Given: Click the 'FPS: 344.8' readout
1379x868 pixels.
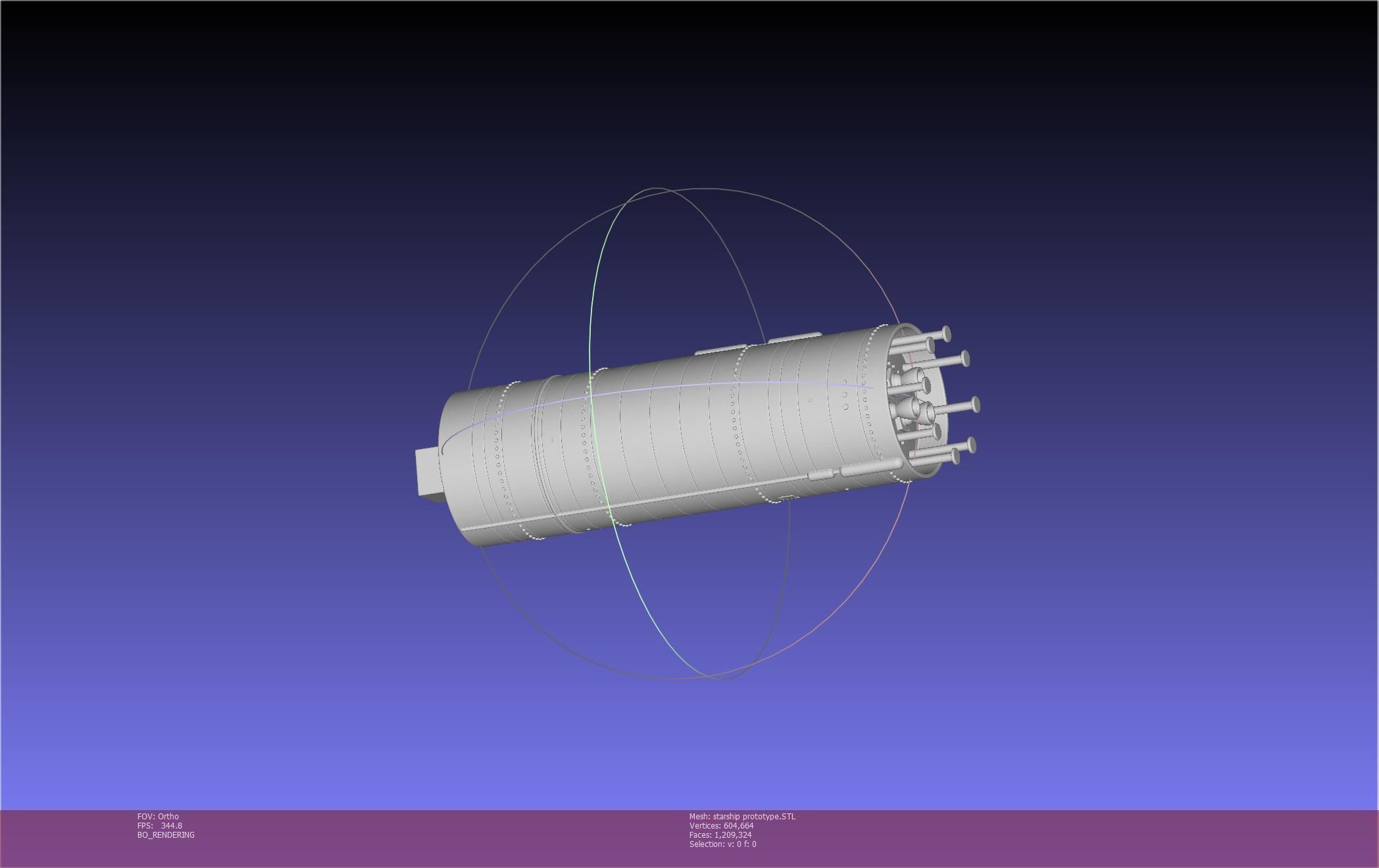Looking at the screenshot, I should [160, 825].
